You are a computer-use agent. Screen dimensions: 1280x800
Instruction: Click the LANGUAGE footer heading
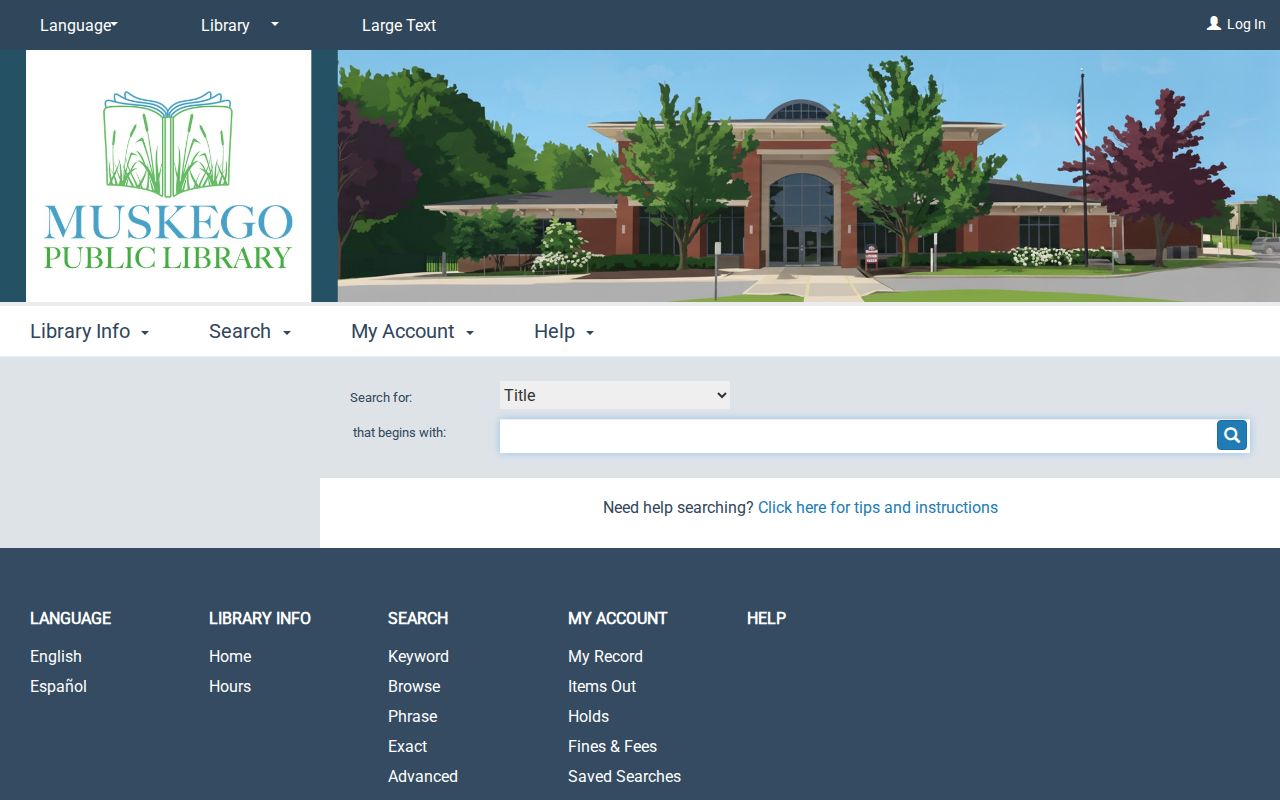[x=70, y=618]
